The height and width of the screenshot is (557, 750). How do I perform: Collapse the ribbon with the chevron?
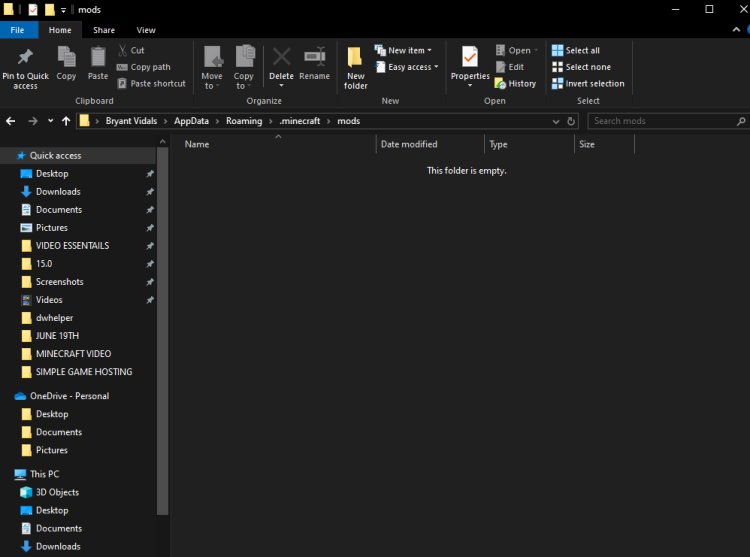pyautogui.click(x=736, y=30)
